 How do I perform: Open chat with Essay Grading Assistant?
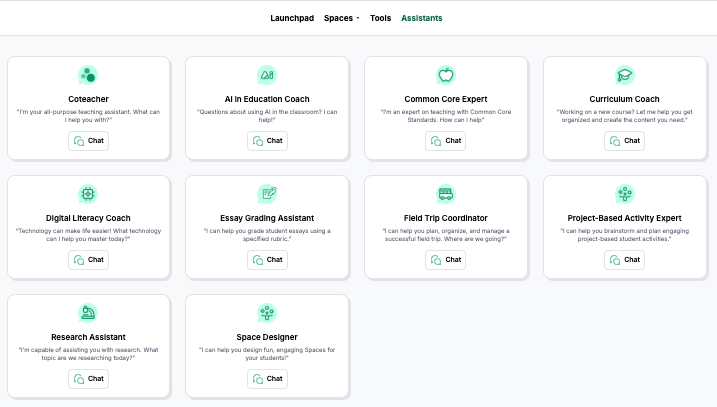click(x=267, y=260)
